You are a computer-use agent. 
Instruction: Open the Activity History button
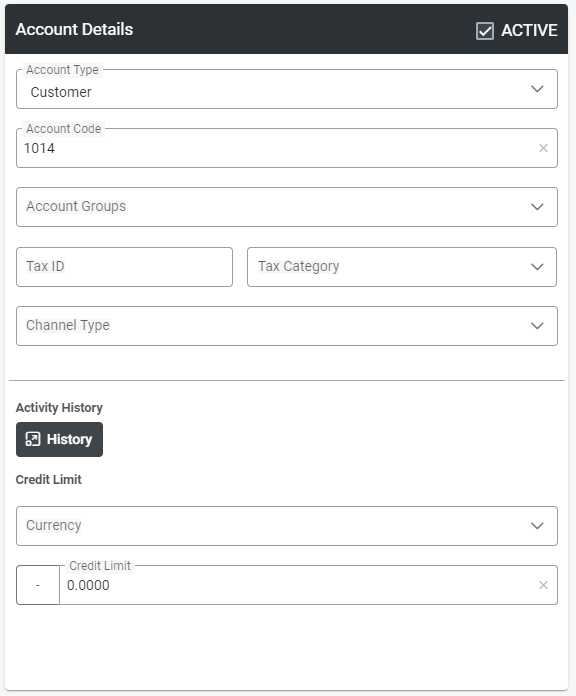point(59,439)
